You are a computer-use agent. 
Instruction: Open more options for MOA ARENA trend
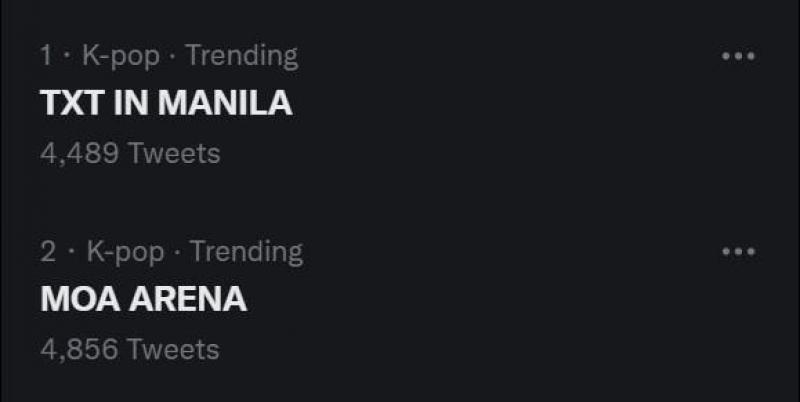(738, 252)
